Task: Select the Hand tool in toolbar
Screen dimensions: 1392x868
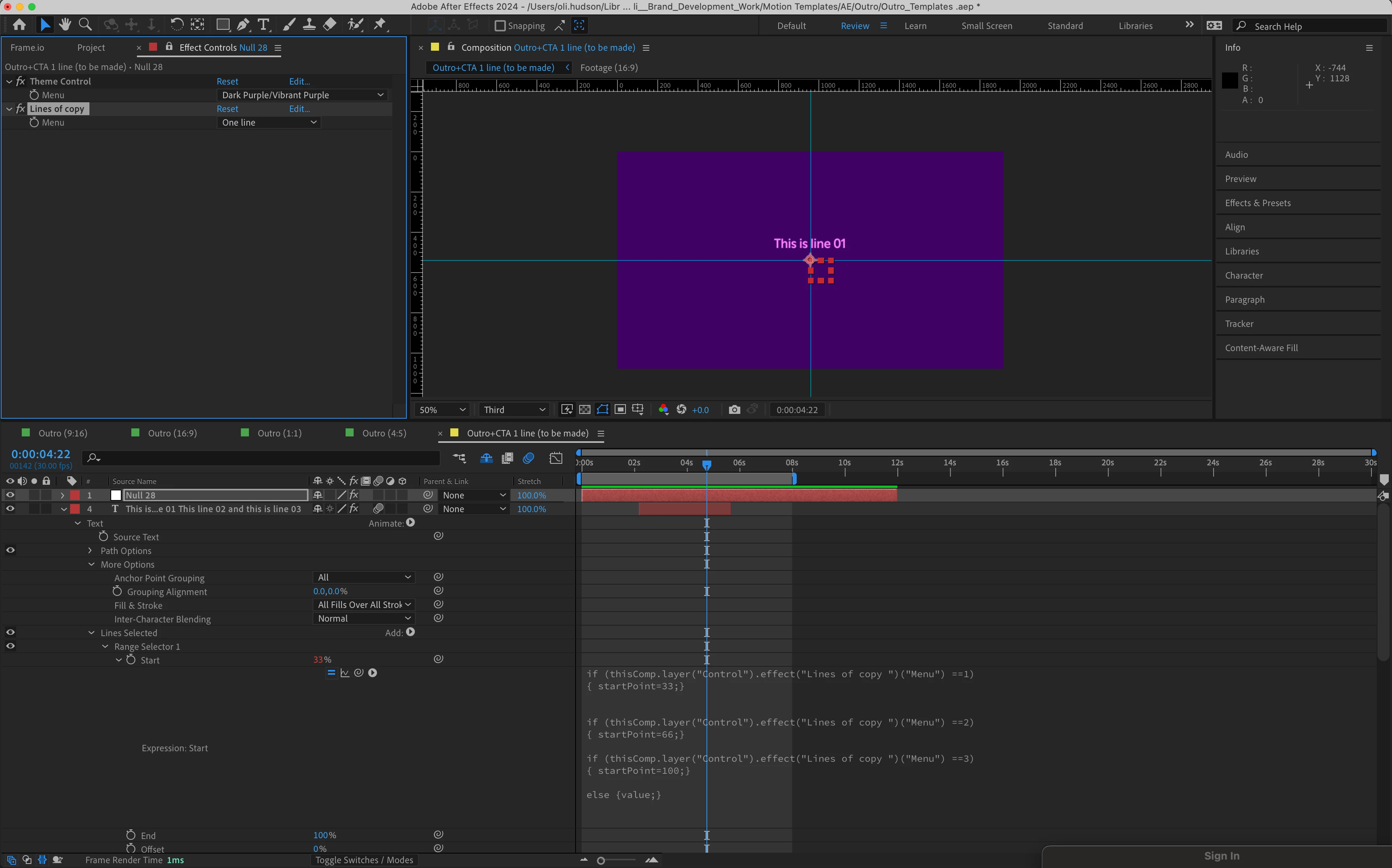Action: pyautogui.click(x=65, y=25)
